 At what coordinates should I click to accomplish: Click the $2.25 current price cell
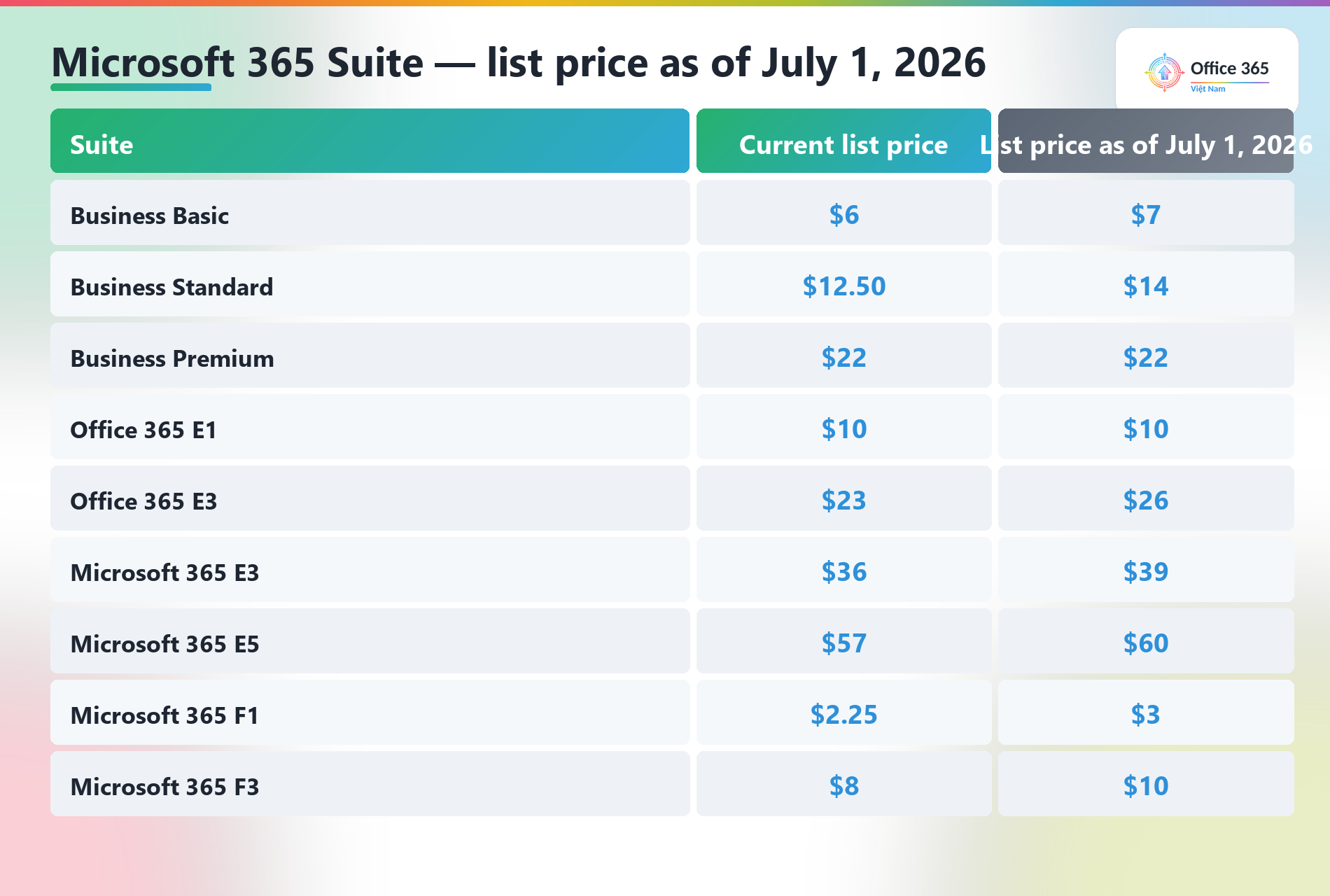click(x=843, y=713)
